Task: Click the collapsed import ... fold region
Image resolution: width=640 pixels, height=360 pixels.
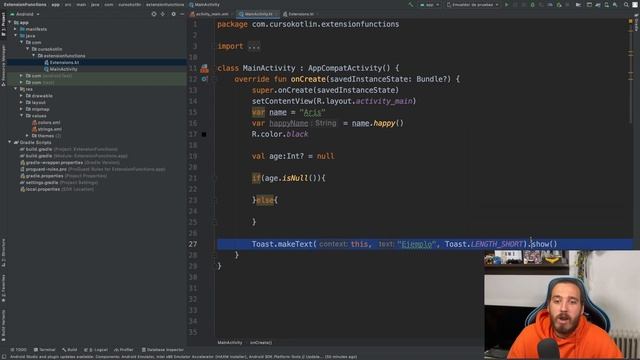Action: tap(253, 46)
